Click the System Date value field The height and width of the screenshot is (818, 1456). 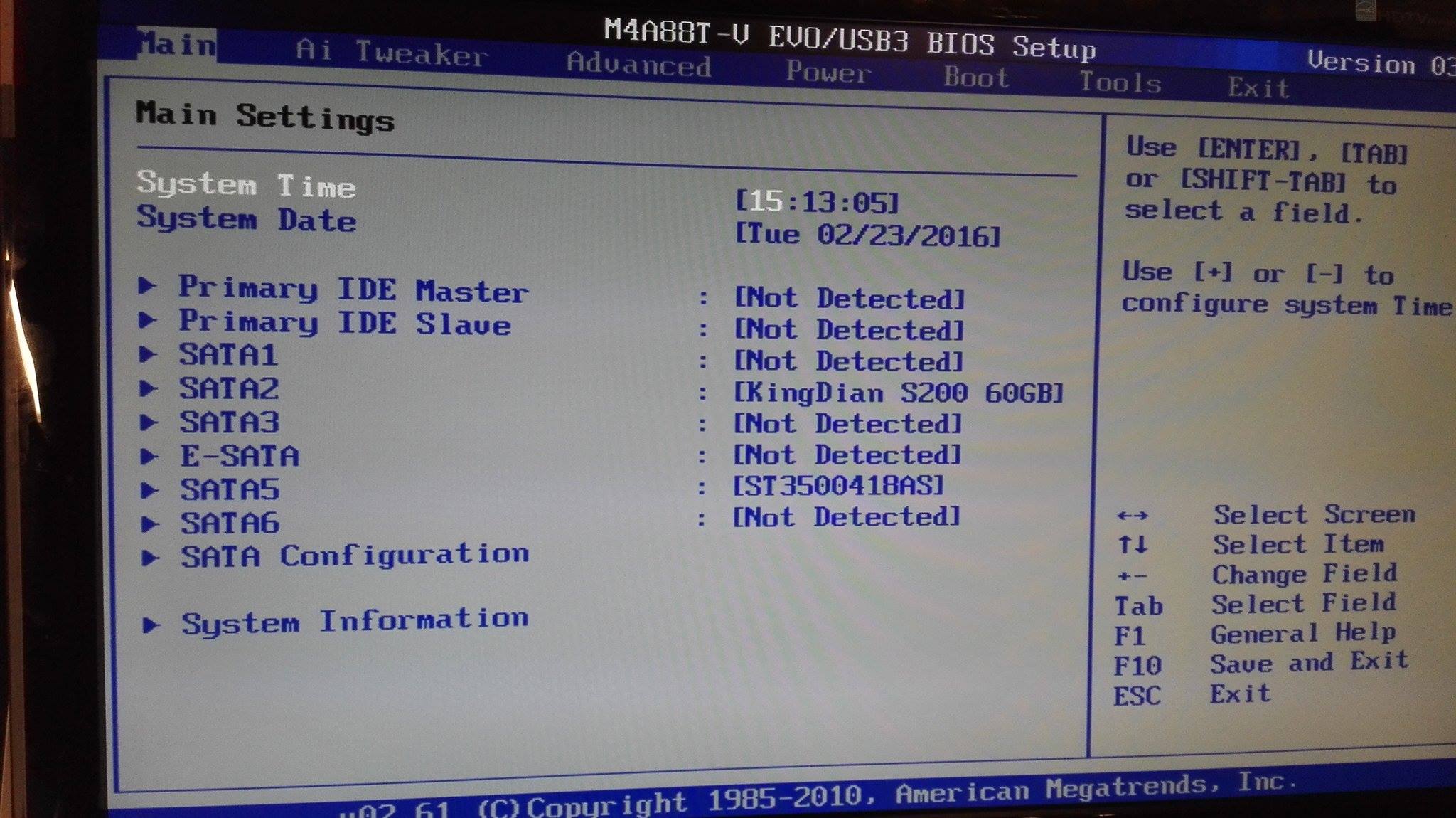[x=867, y=235]
